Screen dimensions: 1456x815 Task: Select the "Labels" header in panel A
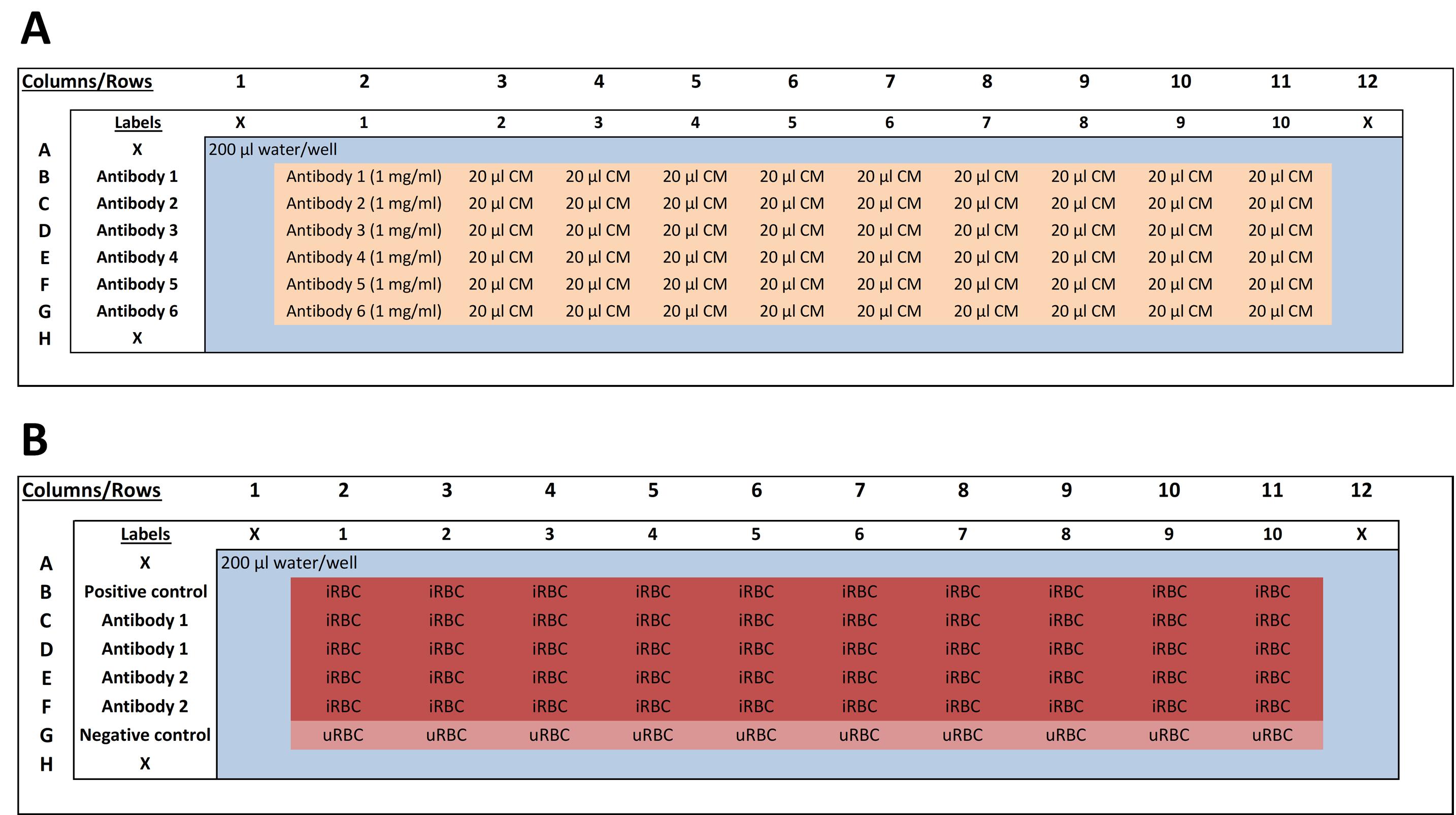(138, 123)
